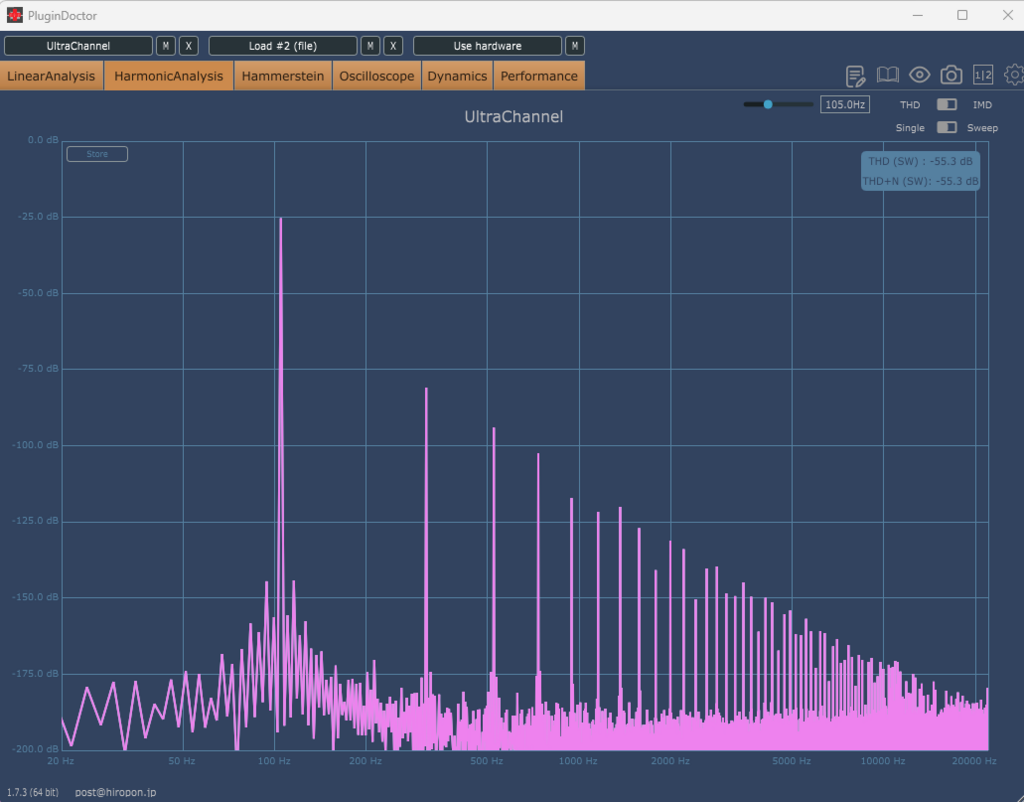Image resolution: width=1024 pixels, height=802 pixels.
Task: Toggle the THD / IMD switch
Action: (x=947, y=104)
